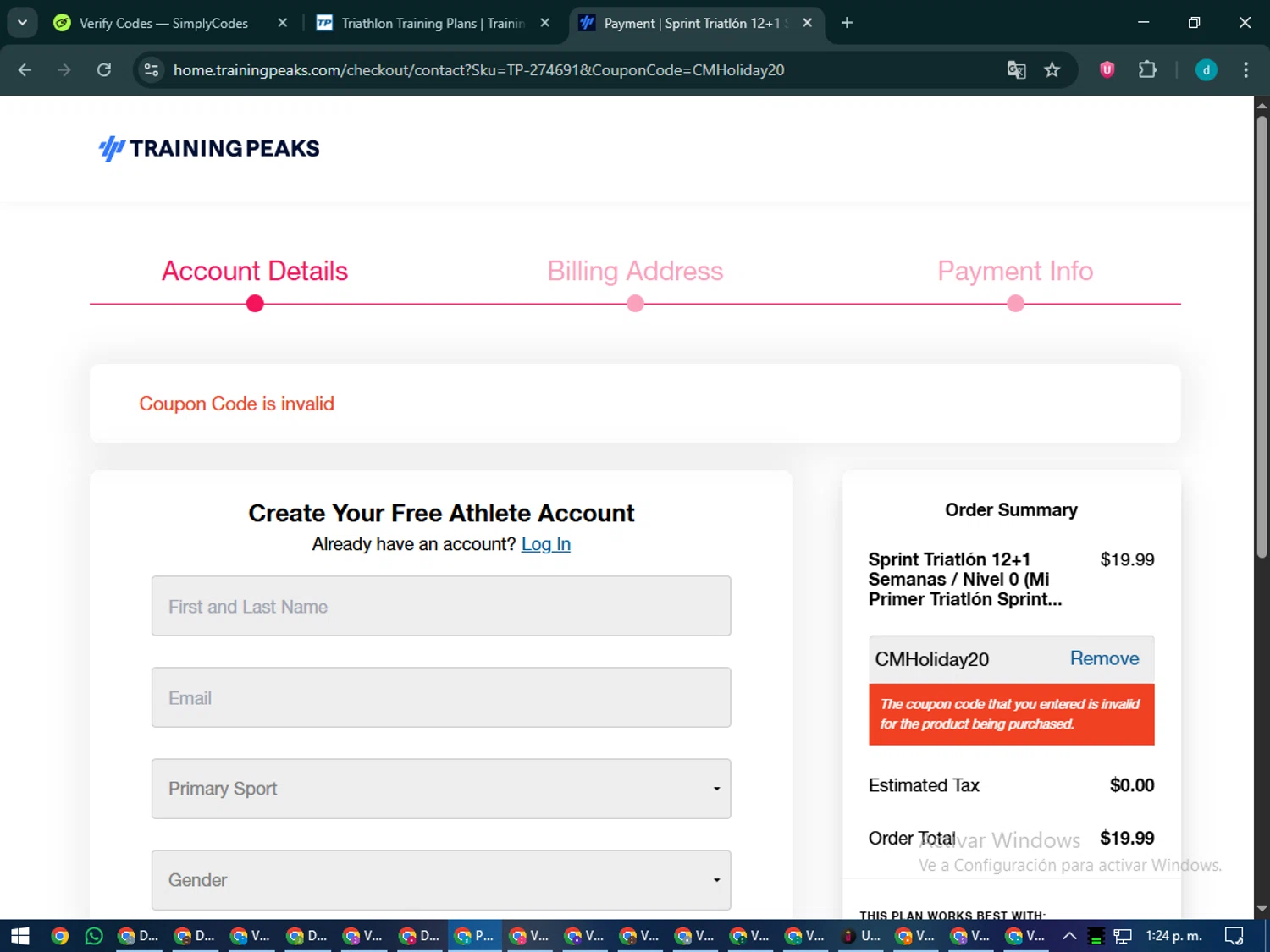Image resolution: width=1270 pixels, height=952 pixels.
Task: Click the Billing Address progress dot
Action: [635, 304]
